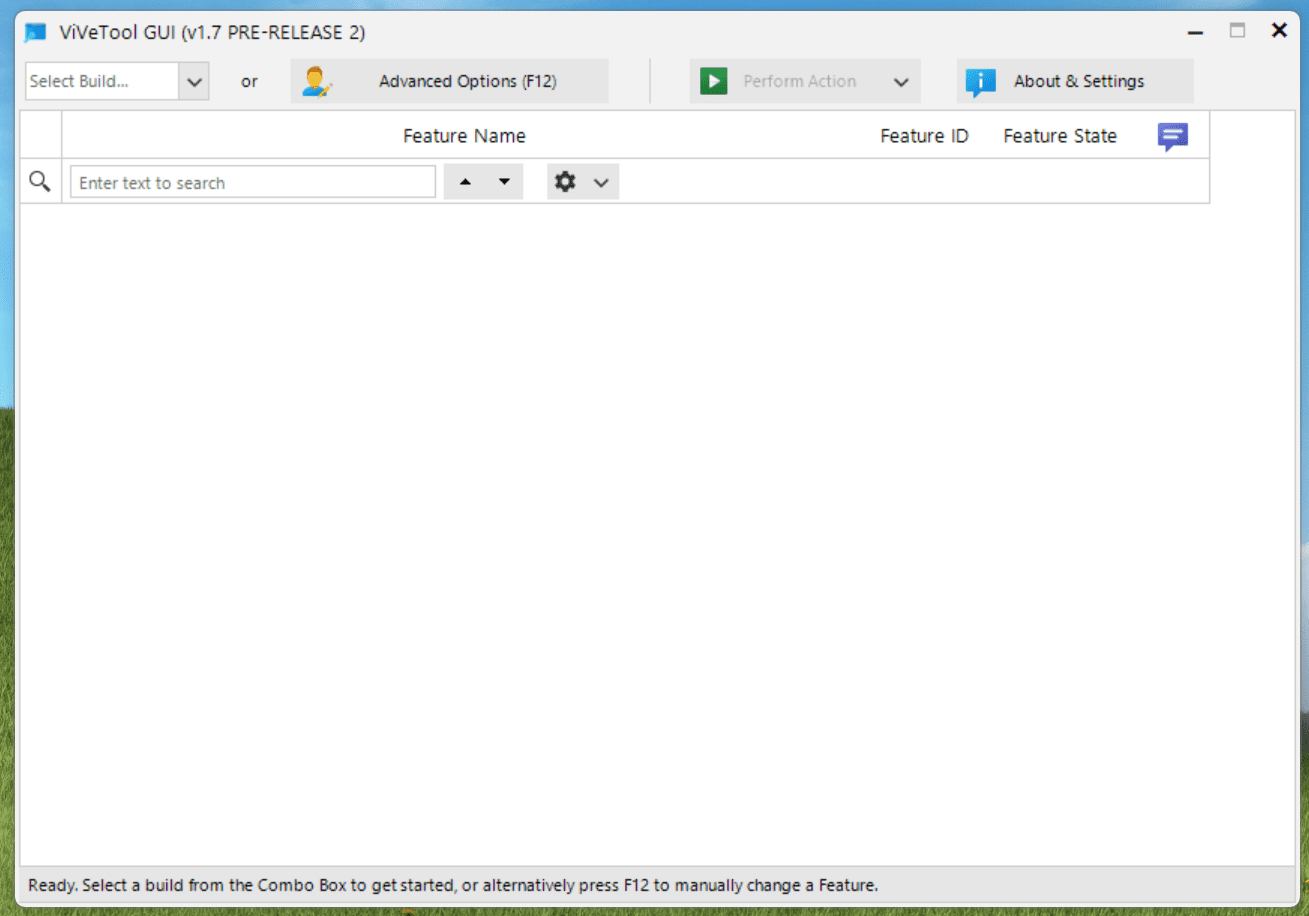Click the blue info icon for About & Settings

(x=981, y=82)
